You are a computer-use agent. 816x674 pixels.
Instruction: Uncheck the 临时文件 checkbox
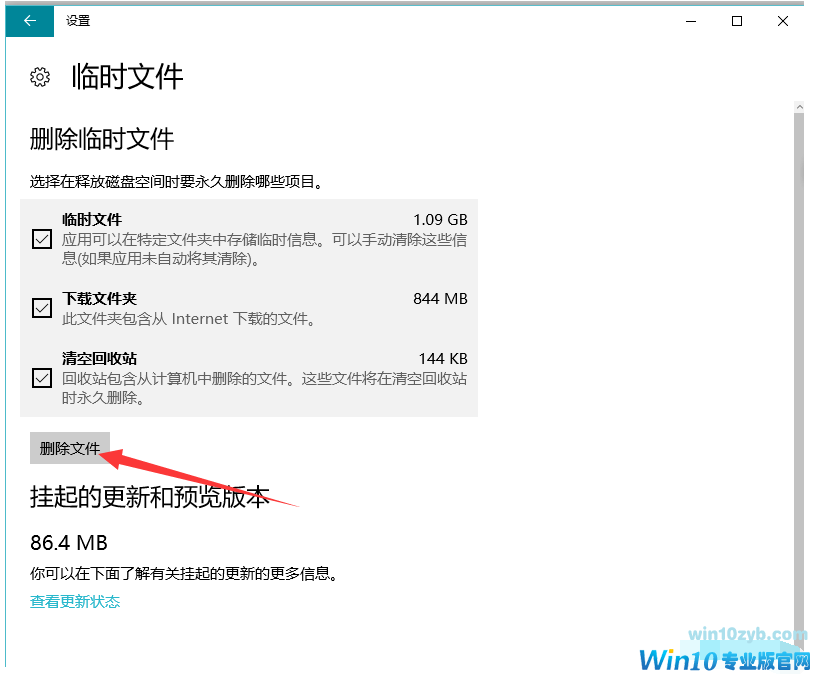[42, 239]
